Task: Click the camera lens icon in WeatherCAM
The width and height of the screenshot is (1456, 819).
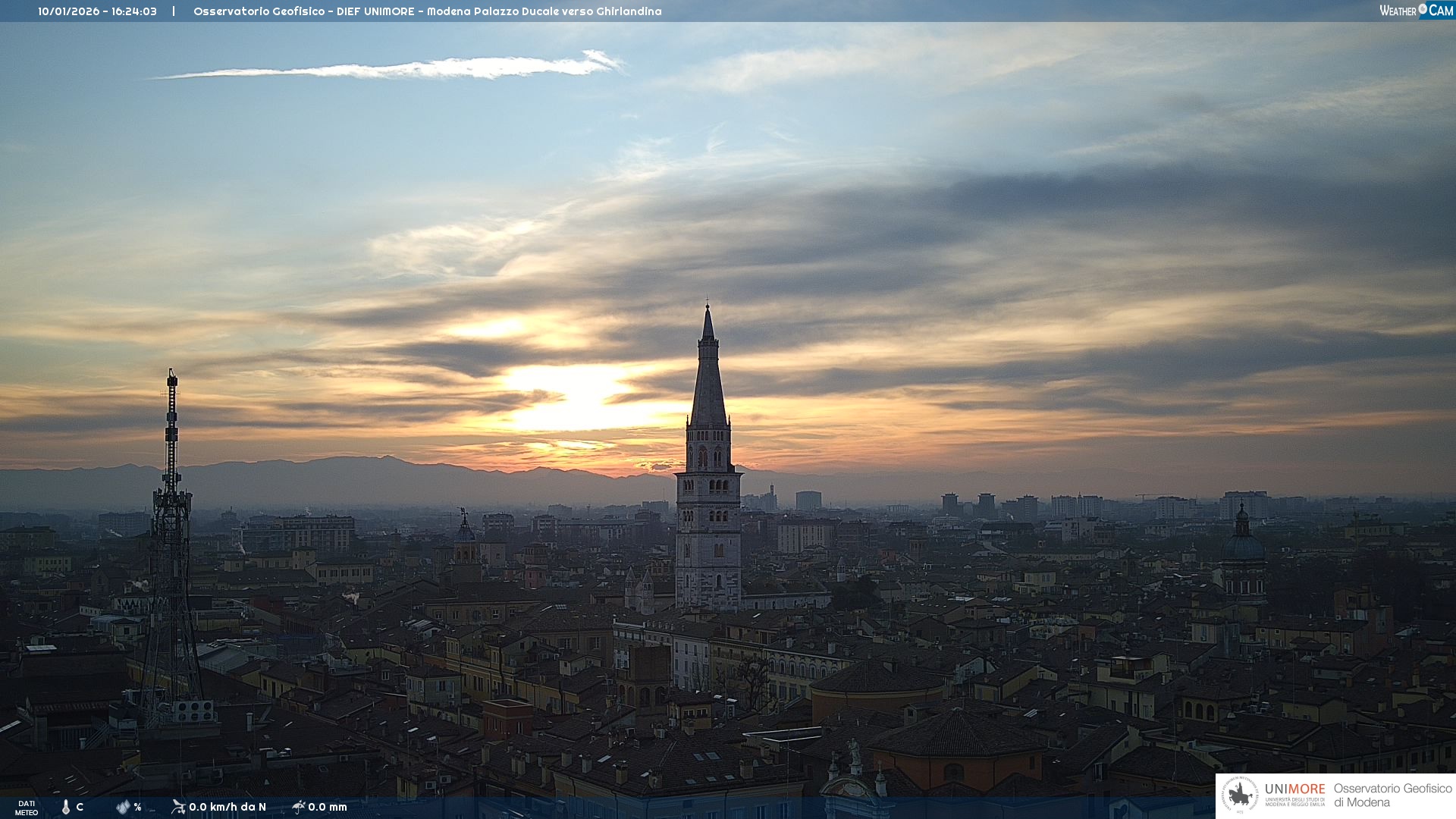Action: [1423, 9]
